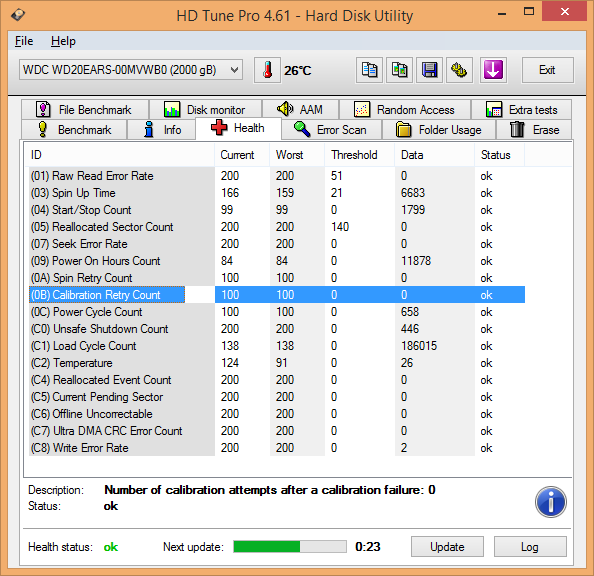Viewport: 594px width, 576px height.
Task: Click the Worst column header
Action: 297,155
